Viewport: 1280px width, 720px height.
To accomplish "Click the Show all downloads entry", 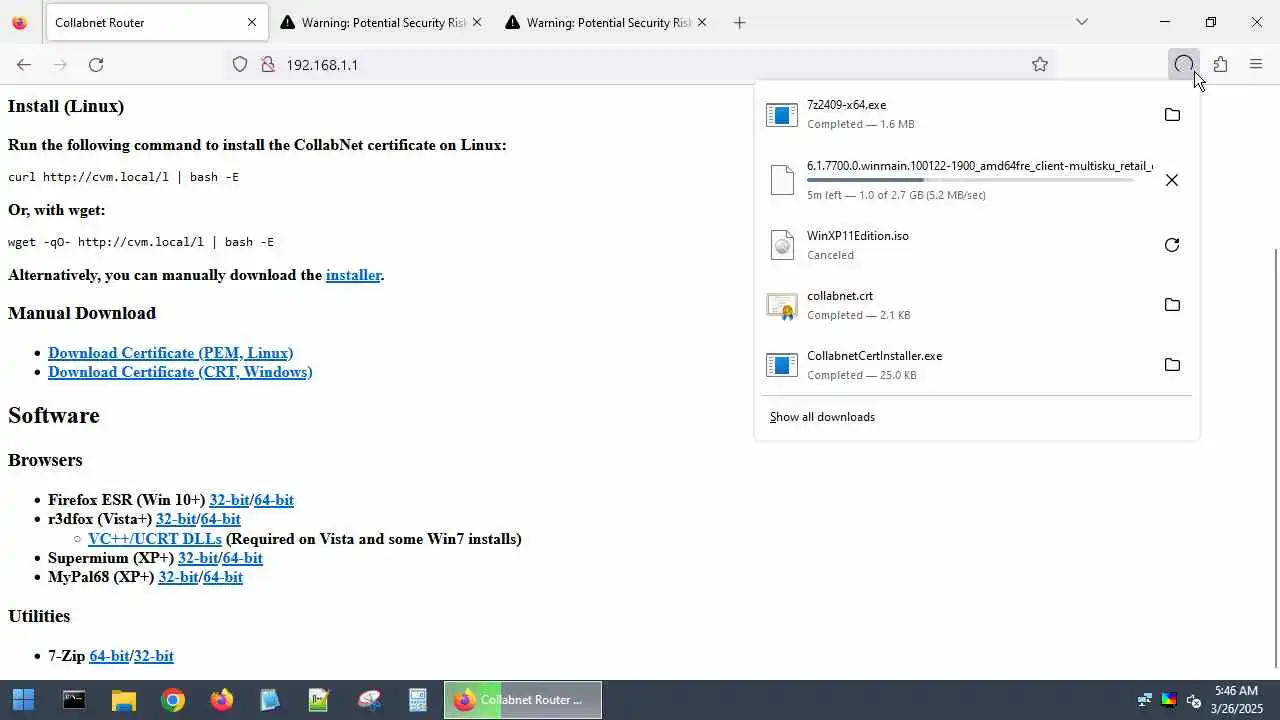I will click(x=822, y=417).
